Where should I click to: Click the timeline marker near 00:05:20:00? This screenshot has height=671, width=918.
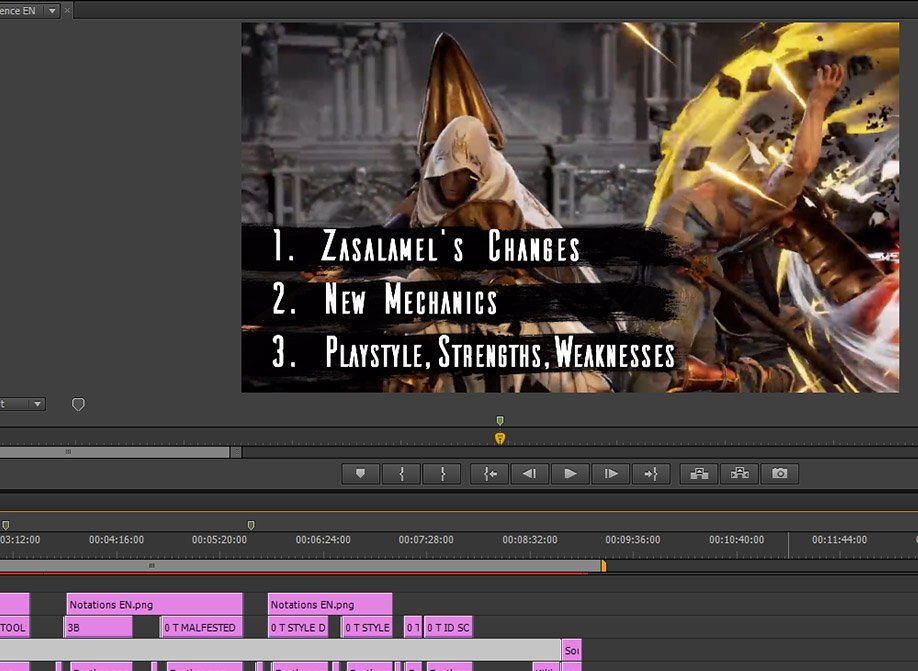coord(251,525)
